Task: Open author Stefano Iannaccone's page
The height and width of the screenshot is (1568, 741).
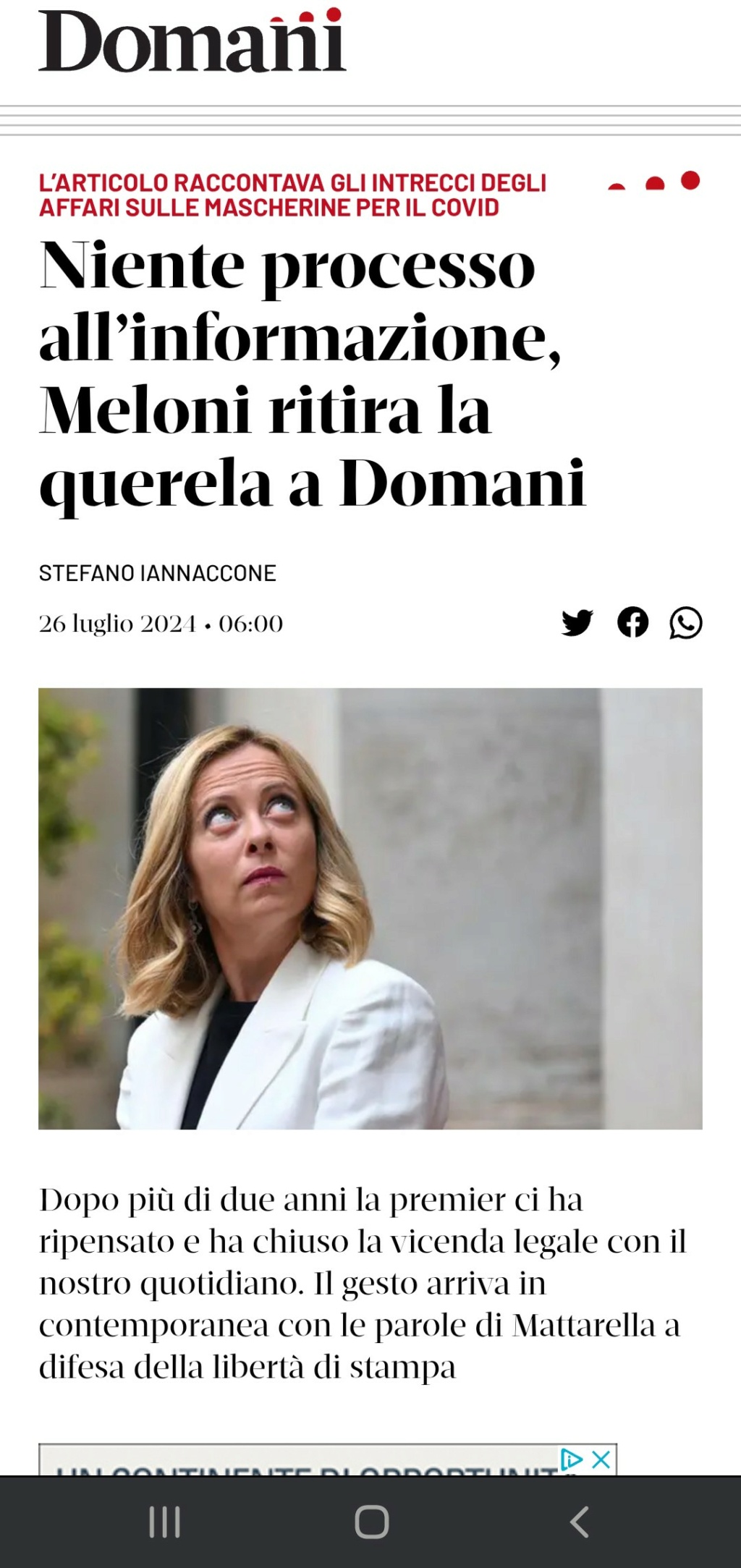Action: pos(158,573)
